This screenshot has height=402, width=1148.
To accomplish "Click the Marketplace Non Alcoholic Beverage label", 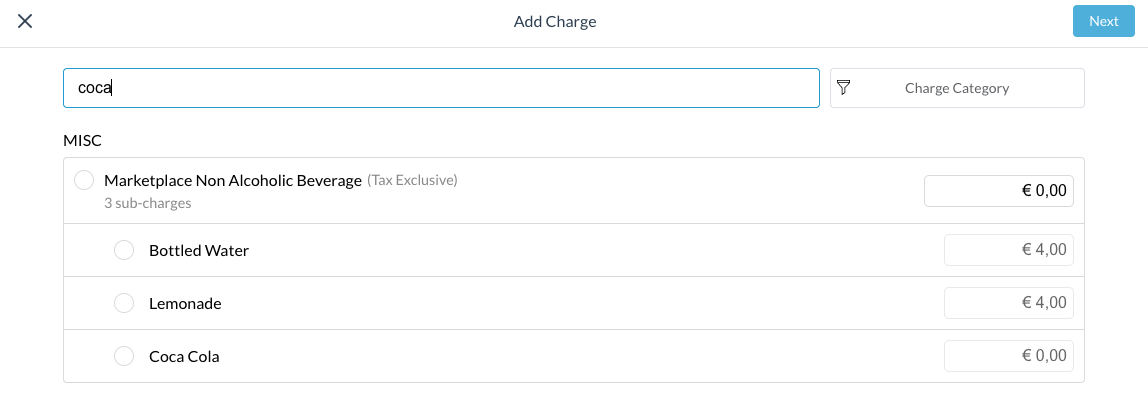I will tap(232, 181).
